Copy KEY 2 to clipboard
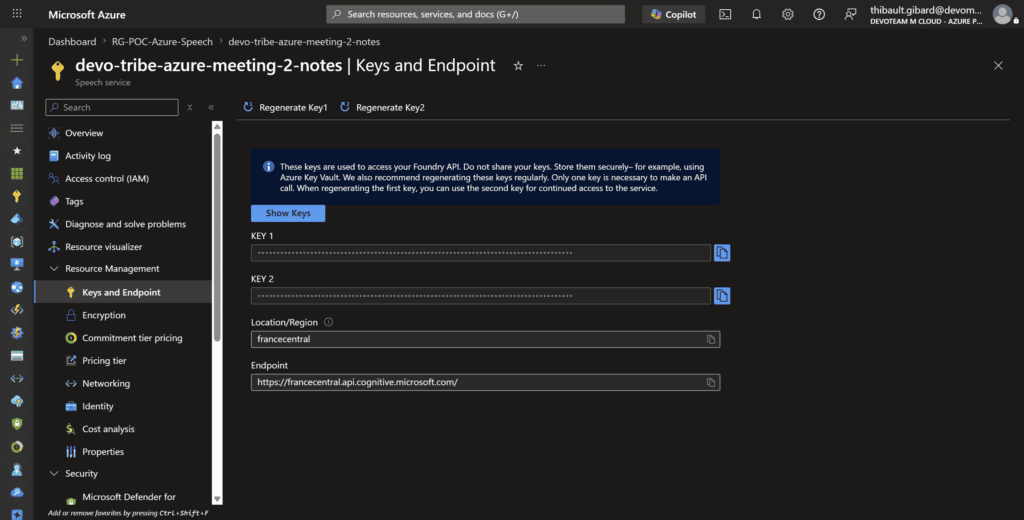 (x=722, y=296)
